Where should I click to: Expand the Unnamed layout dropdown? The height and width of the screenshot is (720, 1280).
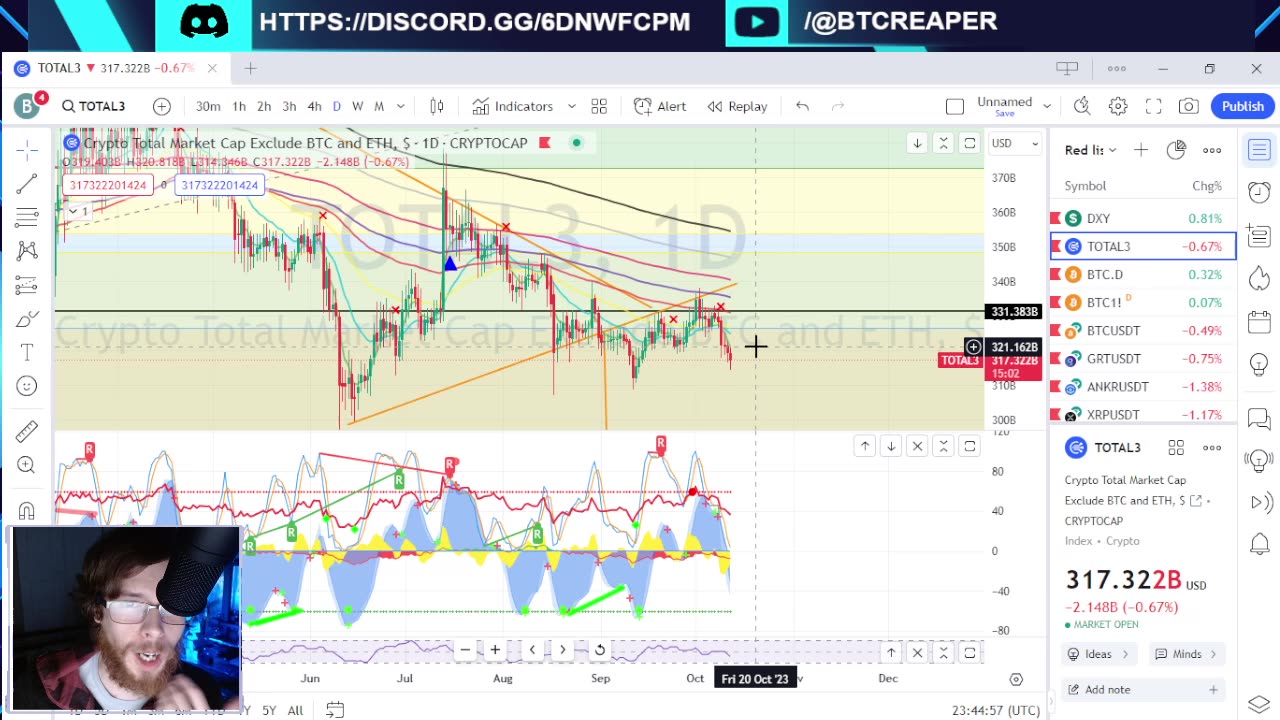[x=1047, y=106]
